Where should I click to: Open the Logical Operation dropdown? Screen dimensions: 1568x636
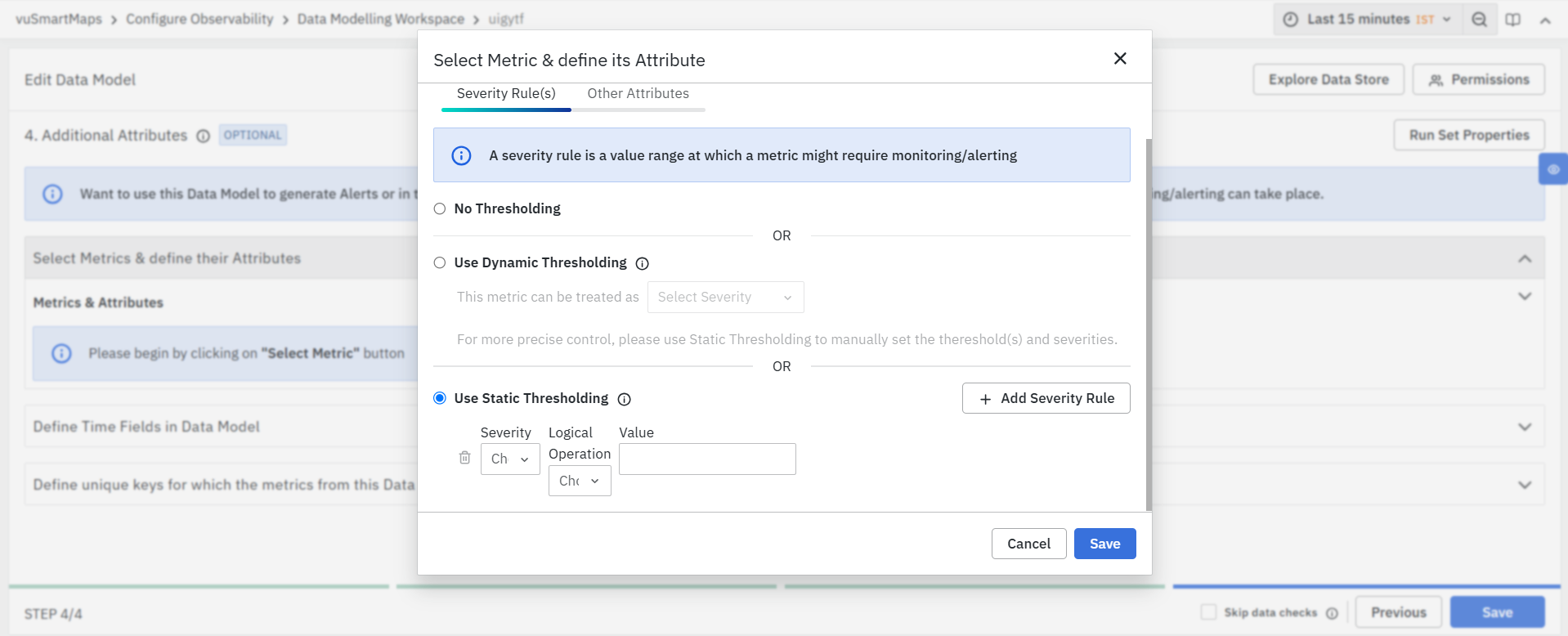pyautogui.click(x=580, y=481)
